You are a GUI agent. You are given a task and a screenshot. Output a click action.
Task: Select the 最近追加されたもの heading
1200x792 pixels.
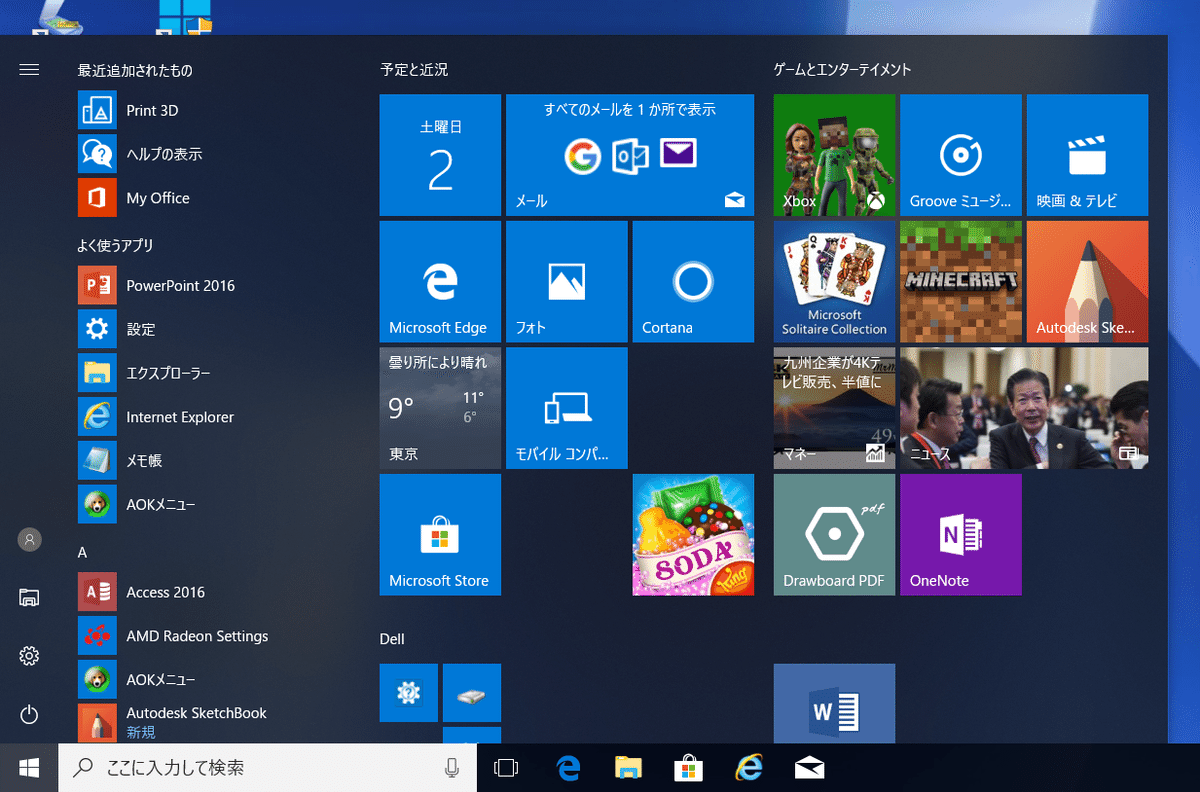pos(135,70)
